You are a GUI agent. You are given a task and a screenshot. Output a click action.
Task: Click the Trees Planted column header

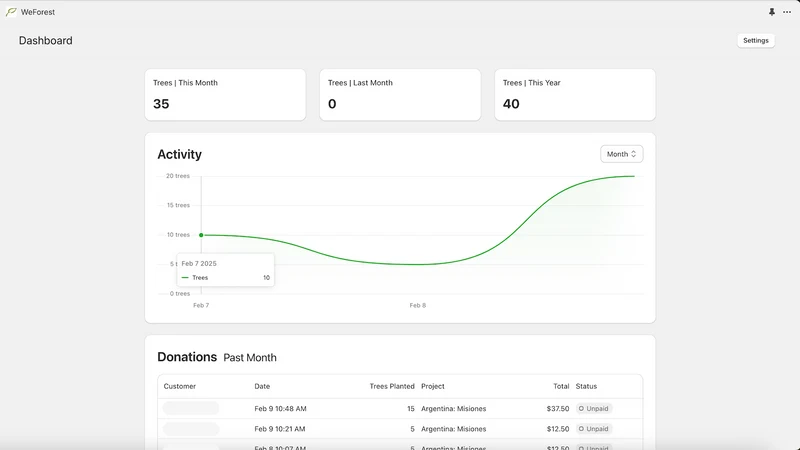[392, 386]
